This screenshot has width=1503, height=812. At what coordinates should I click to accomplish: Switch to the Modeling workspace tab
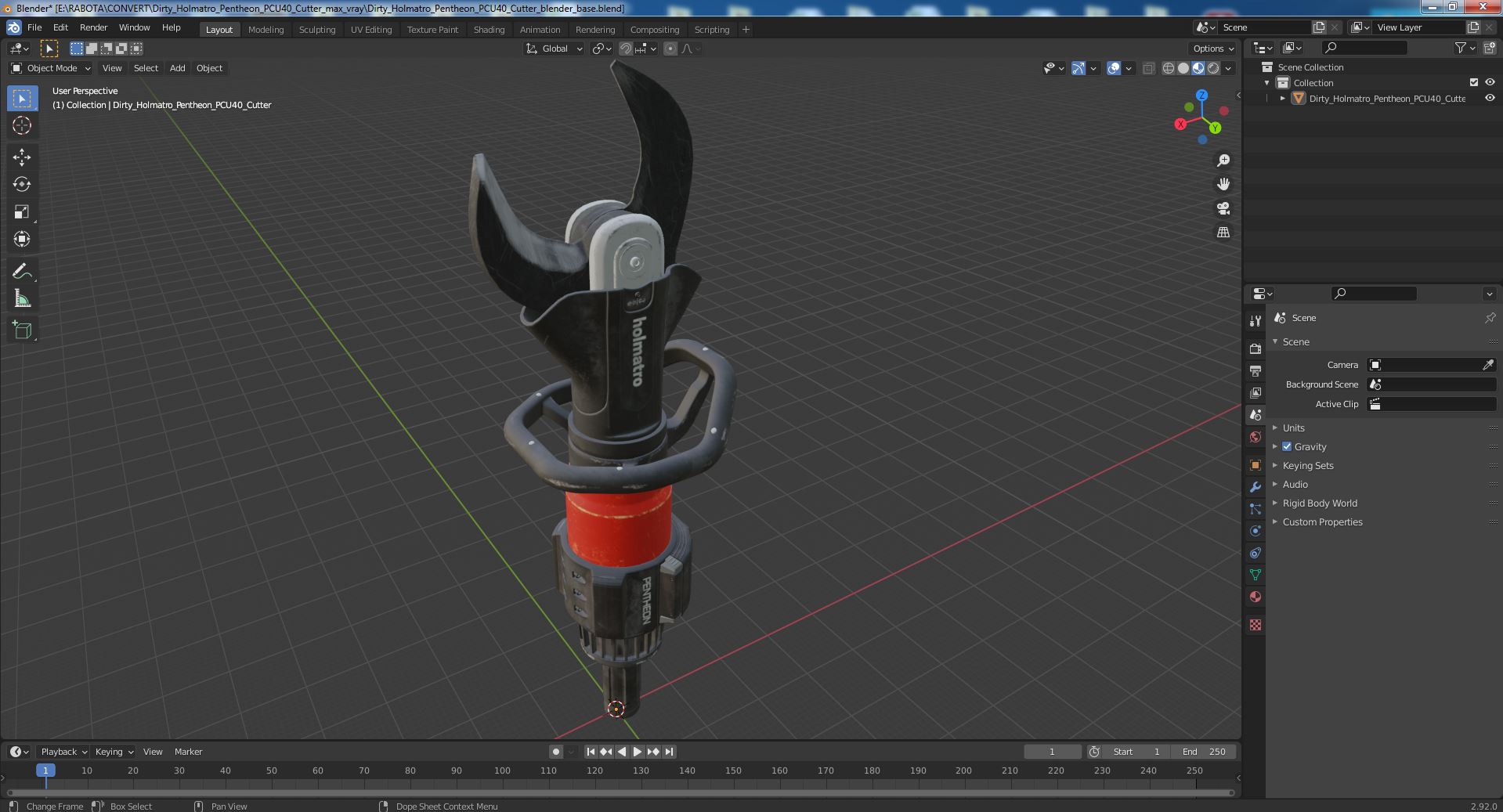click(x=266, y=30)
